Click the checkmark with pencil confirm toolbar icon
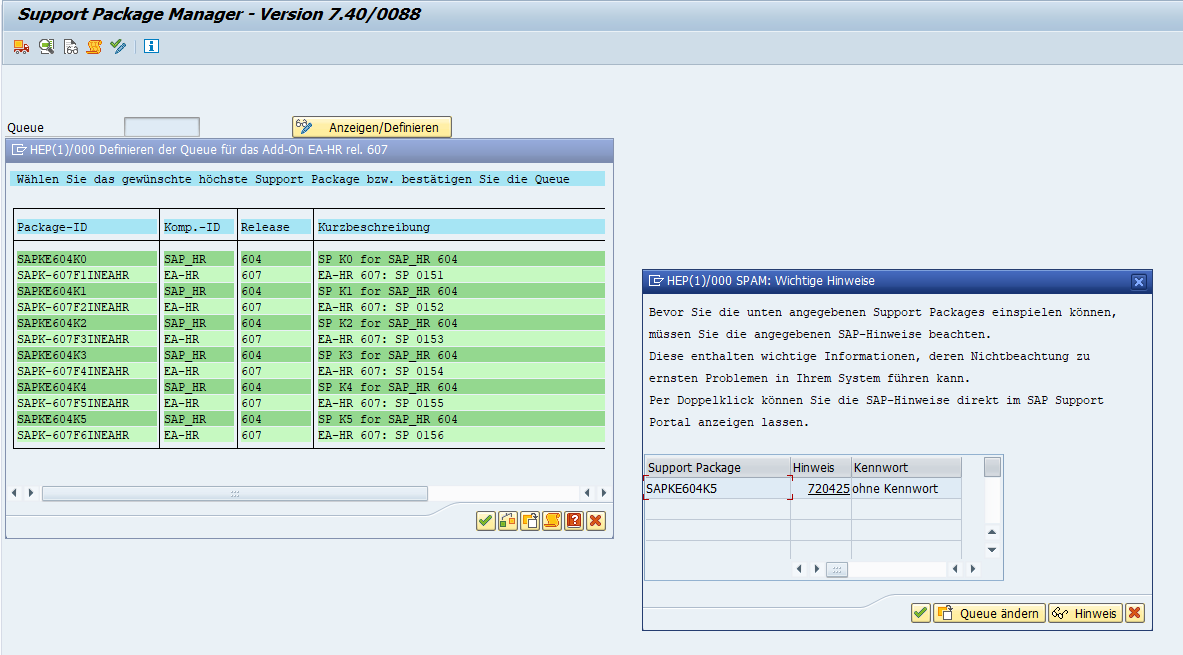Viewport: 1183px width, 655px height. coord(118,47)
